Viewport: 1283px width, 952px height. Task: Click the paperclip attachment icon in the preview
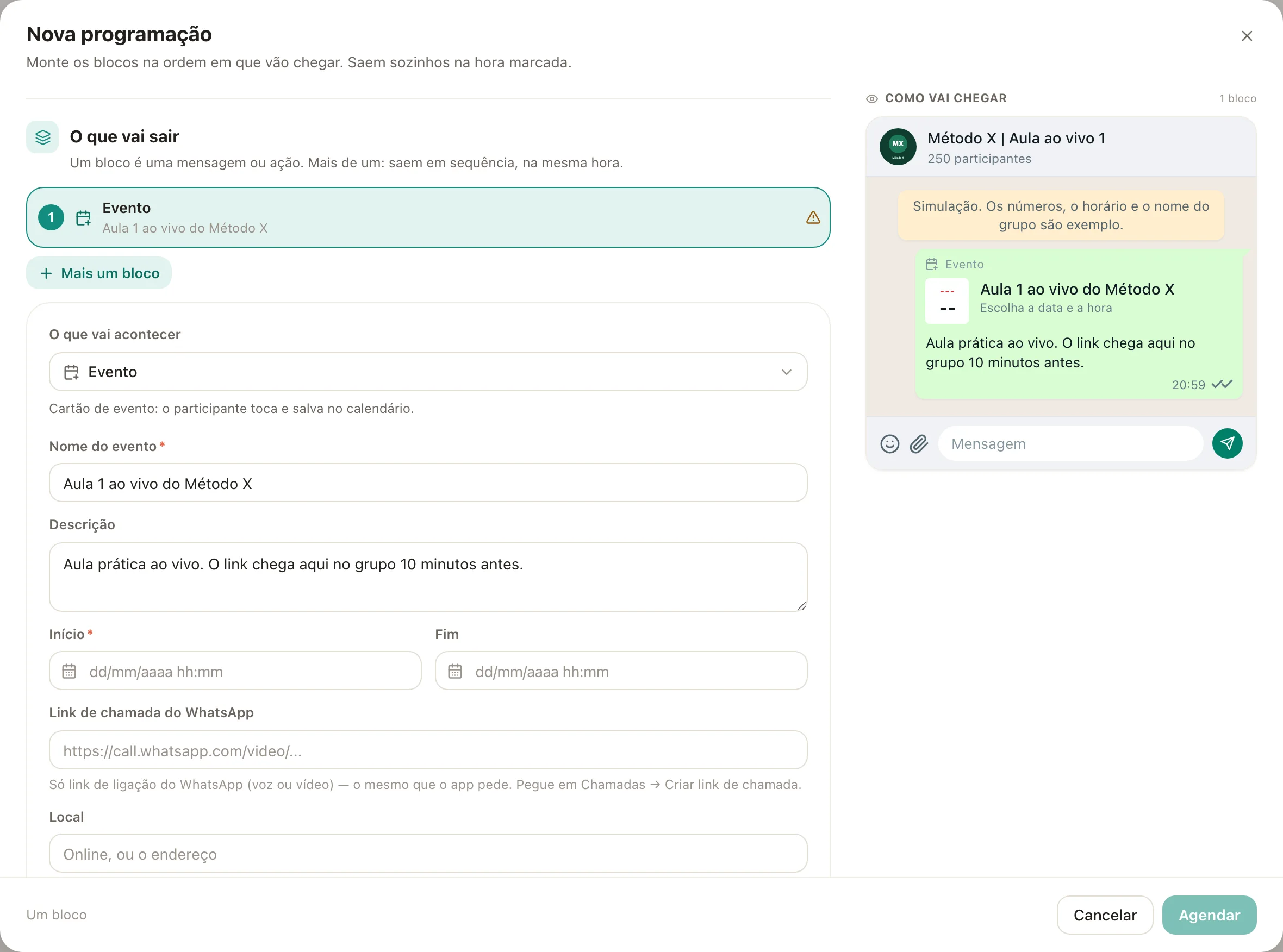tap(919, 444)
